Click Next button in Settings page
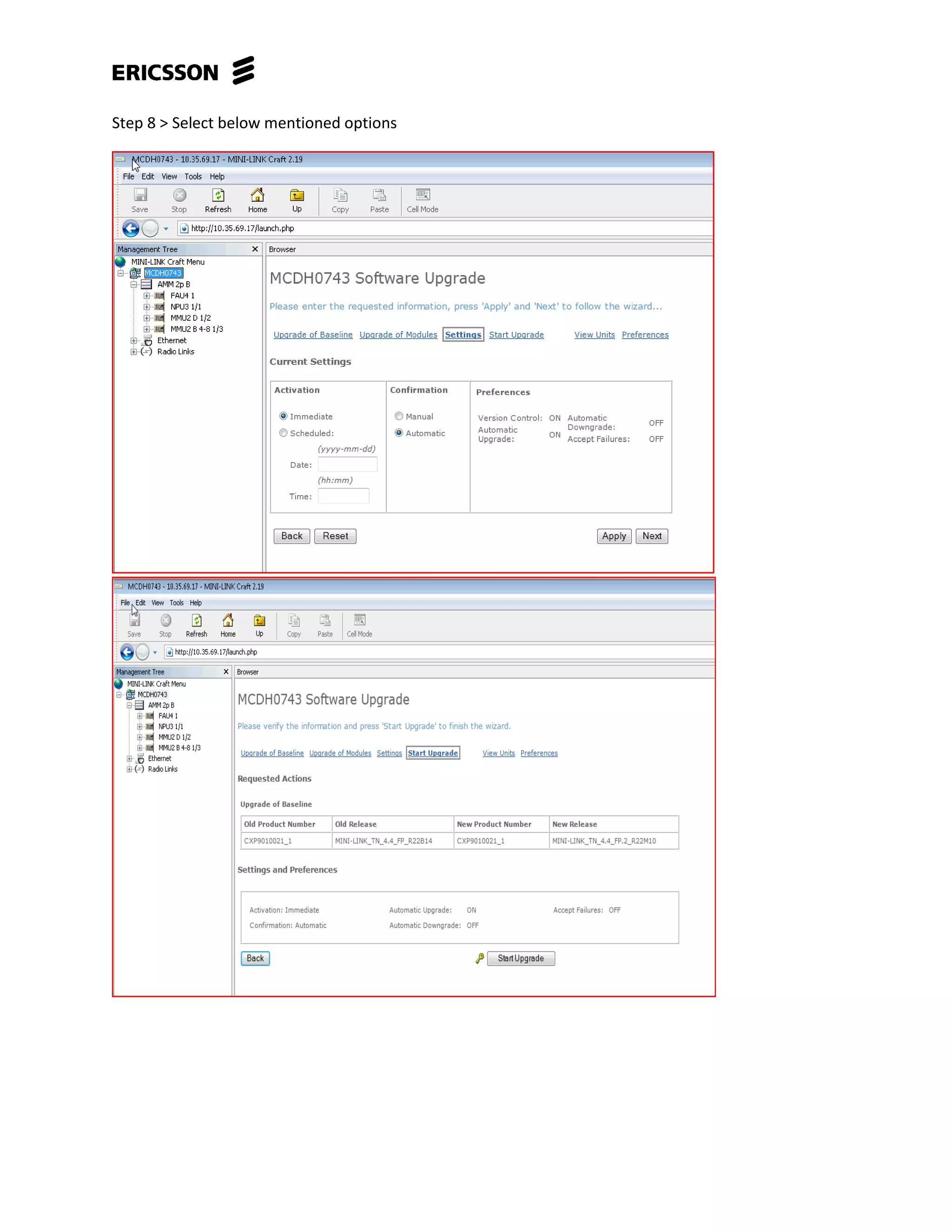Screen dimensions: 952x1232 coord(652,536)
